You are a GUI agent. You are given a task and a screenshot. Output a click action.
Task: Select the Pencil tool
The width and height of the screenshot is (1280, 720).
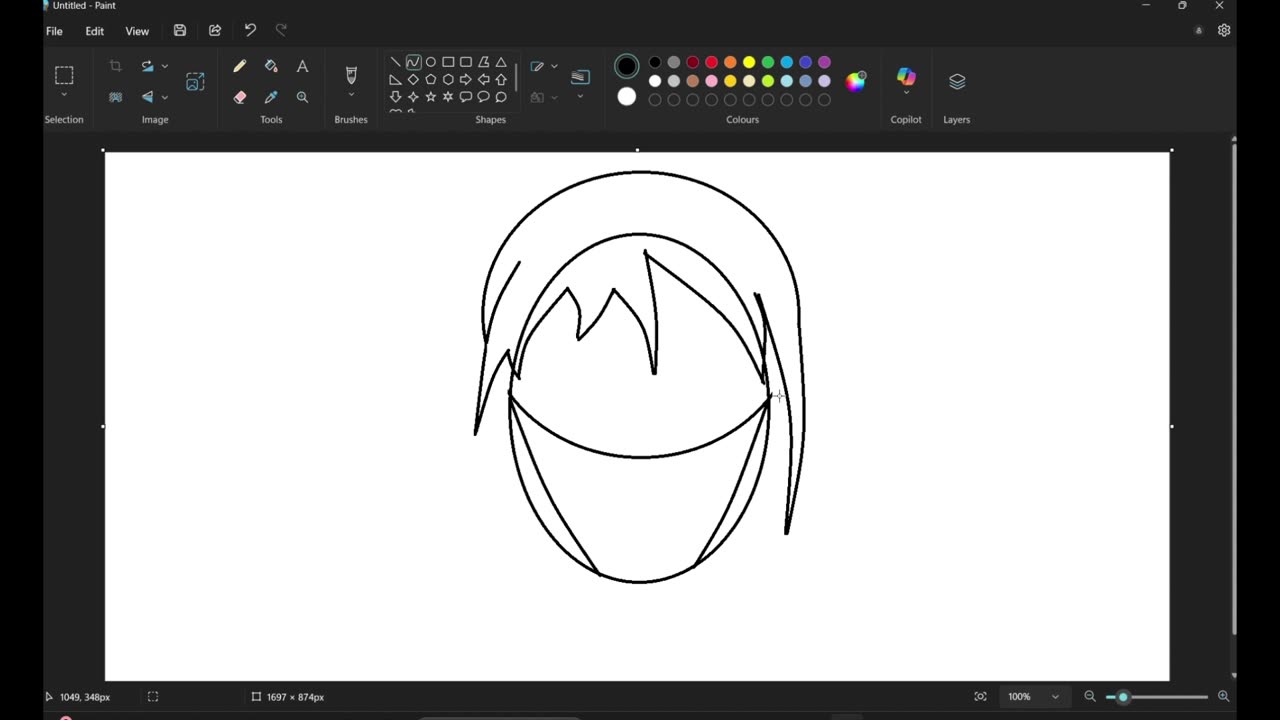tap(239, 66)
